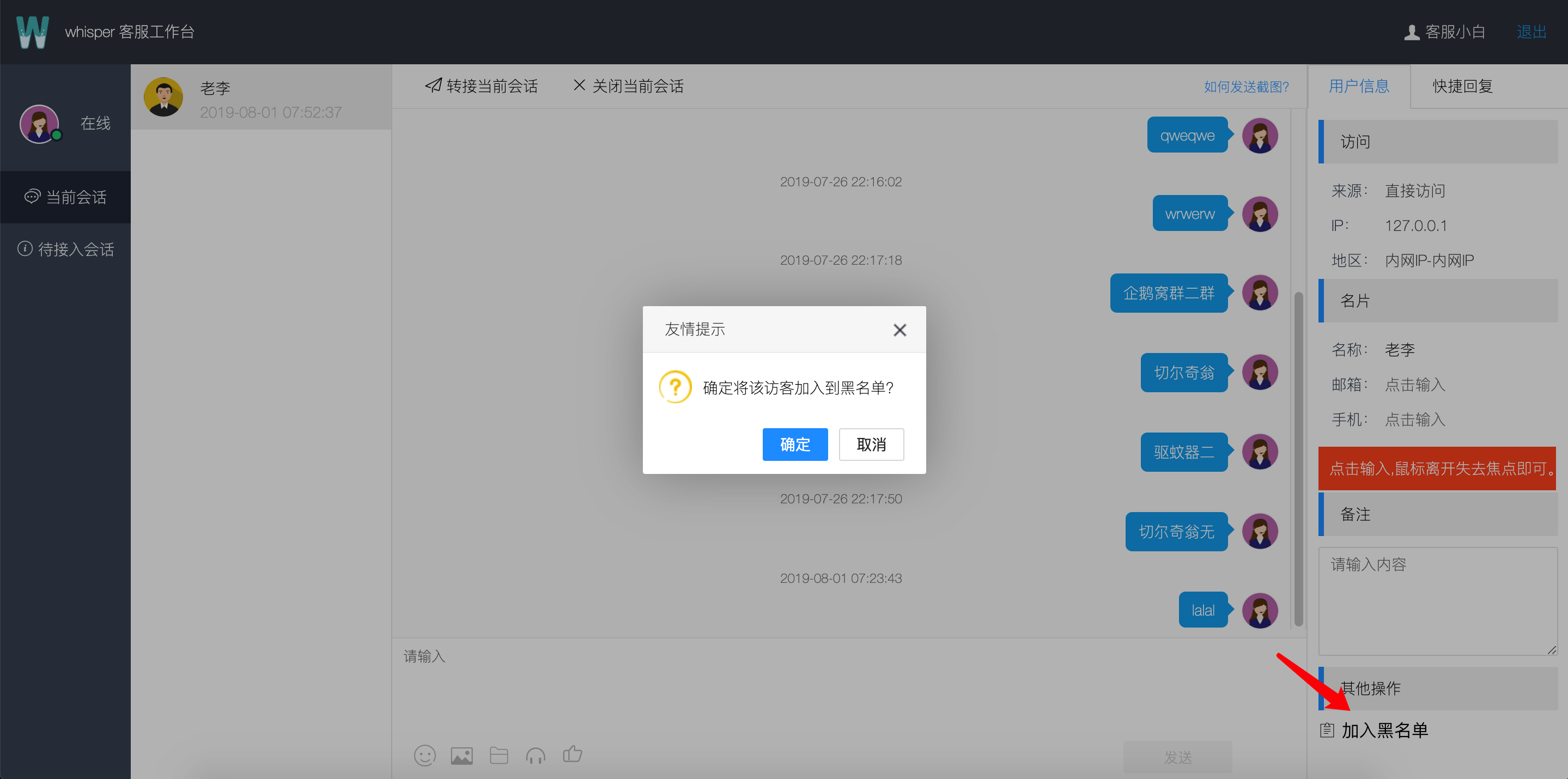Click the 手机 点击输入 field
The width and height of the screenshot is (1568, 779).
pyautogui.click(x=1414, y=419)
